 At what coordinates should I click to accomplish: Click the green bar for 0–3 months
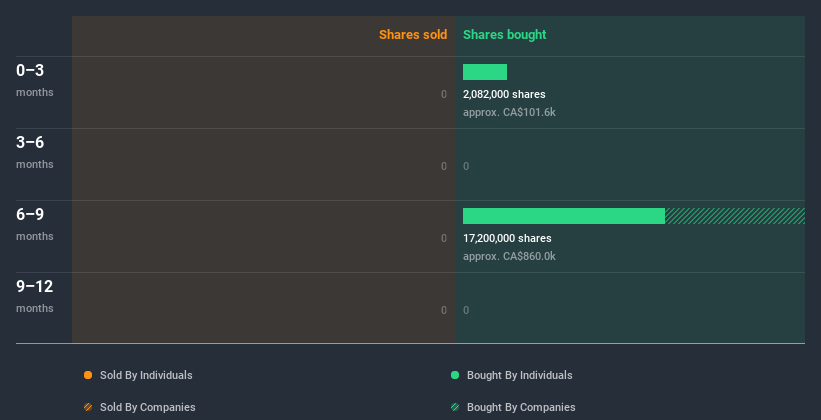(x=485, y=72)
